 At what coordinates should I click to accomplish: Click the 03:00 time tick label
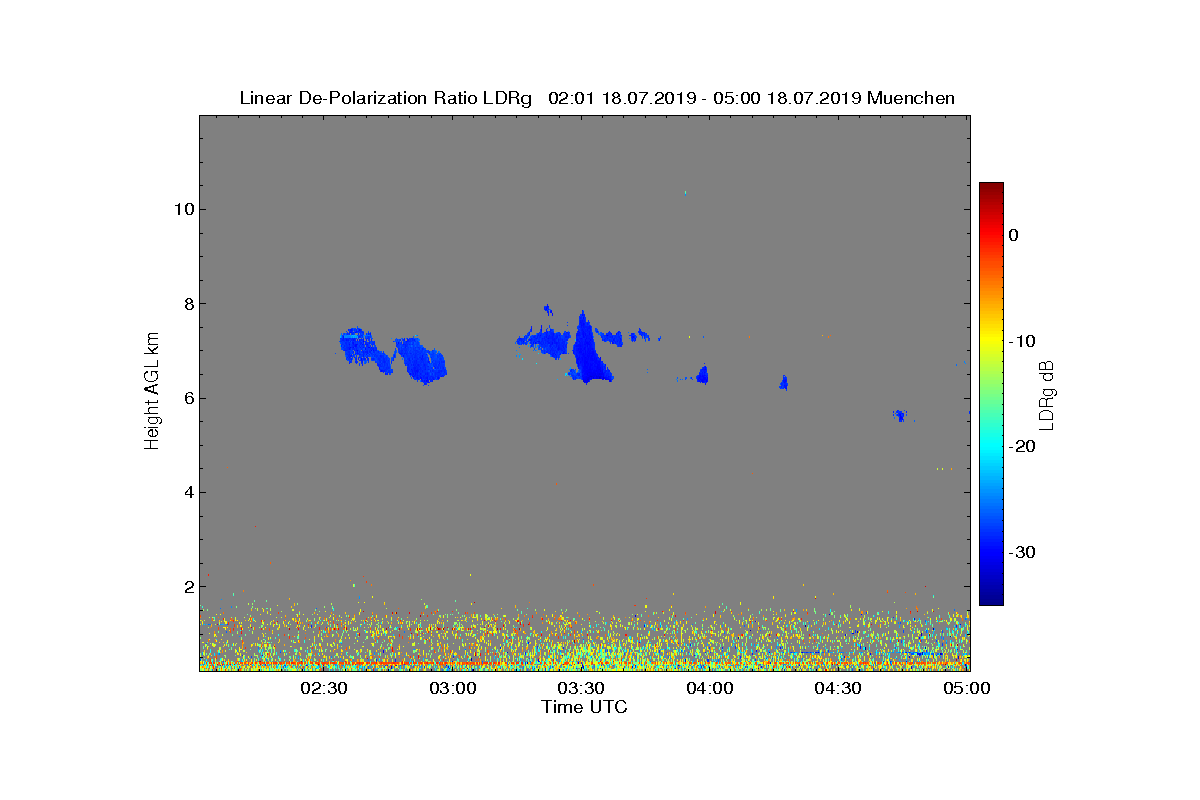click(x=452, y=689)
